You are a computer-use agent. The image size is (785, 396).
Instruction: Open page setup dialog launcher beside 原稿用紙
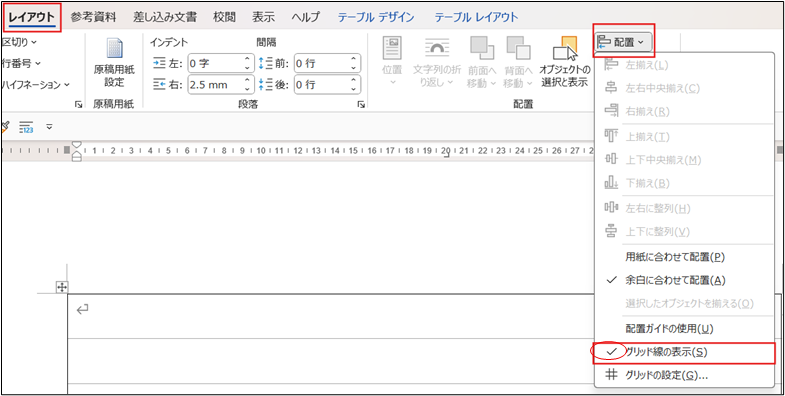pos(78,104)
